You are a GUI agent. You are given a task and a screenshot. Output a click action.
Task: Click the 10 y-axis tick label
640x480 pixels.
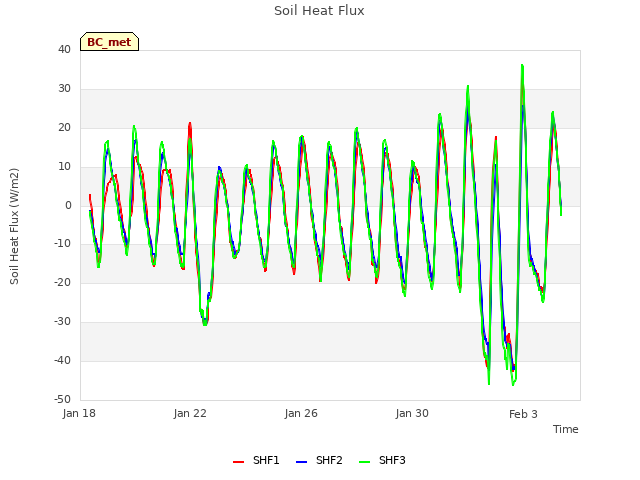coord(64,167)
